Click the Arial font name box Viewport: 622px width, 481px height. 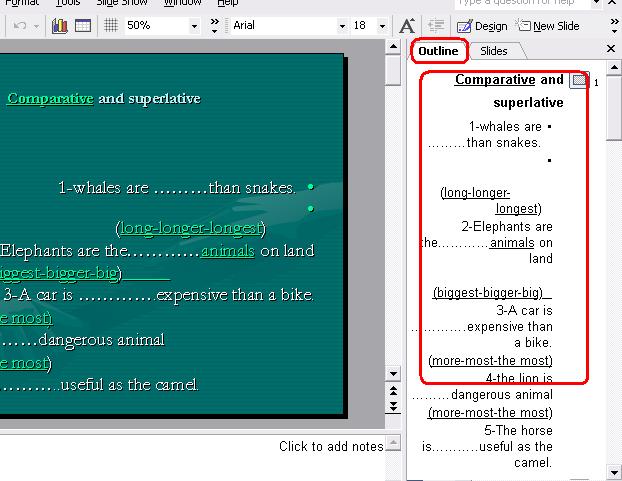click(x=284, y=26)
